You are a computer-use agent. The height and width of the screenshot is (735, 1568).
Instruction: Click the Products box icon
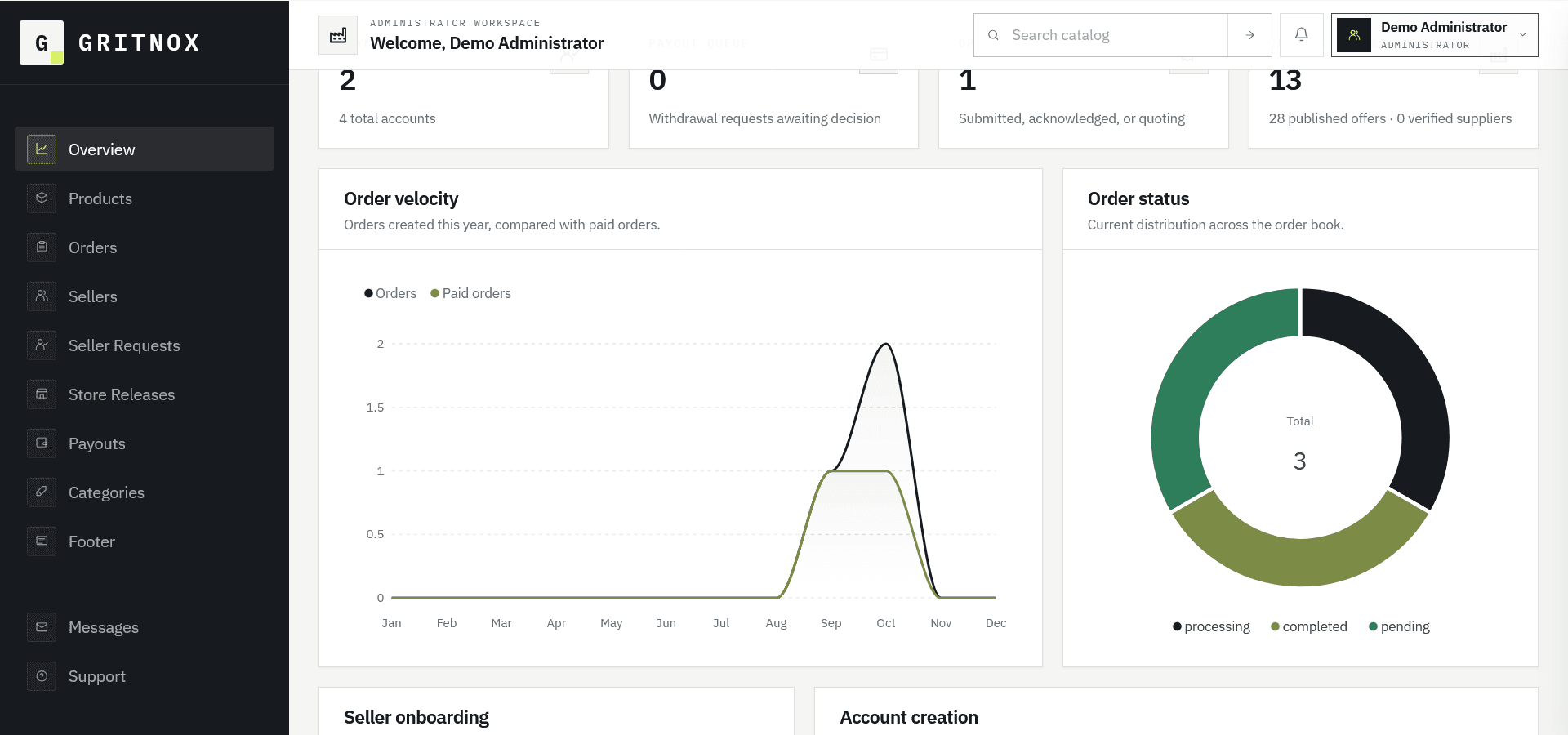click(42, 198)
